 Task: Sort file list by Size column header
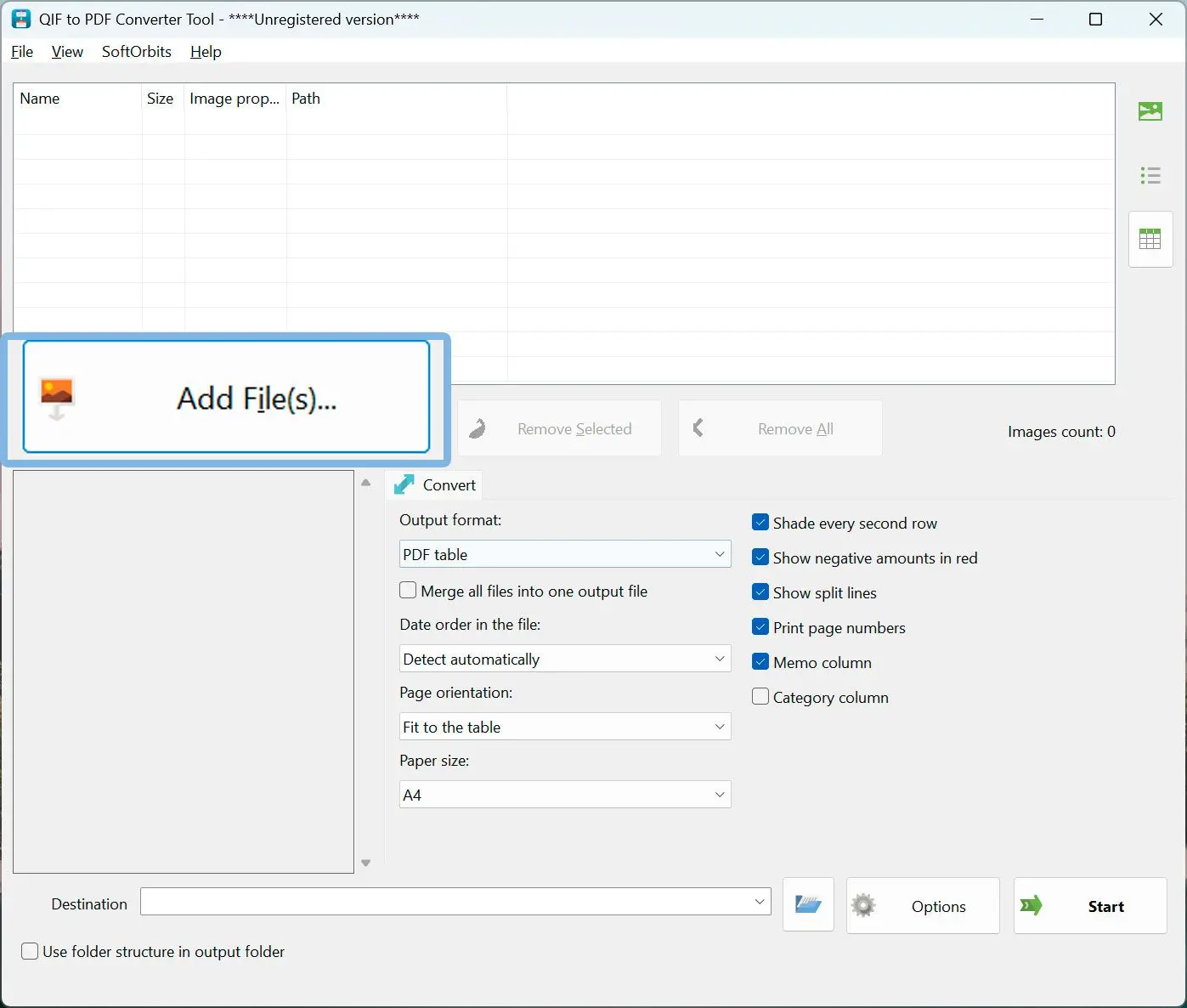(163, 99)
